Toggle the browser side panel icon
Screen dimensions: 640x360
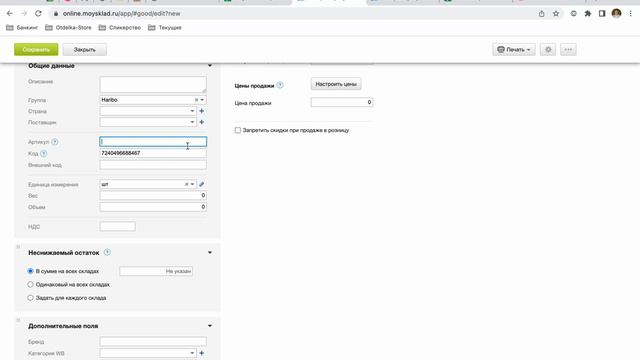point(602,13)
